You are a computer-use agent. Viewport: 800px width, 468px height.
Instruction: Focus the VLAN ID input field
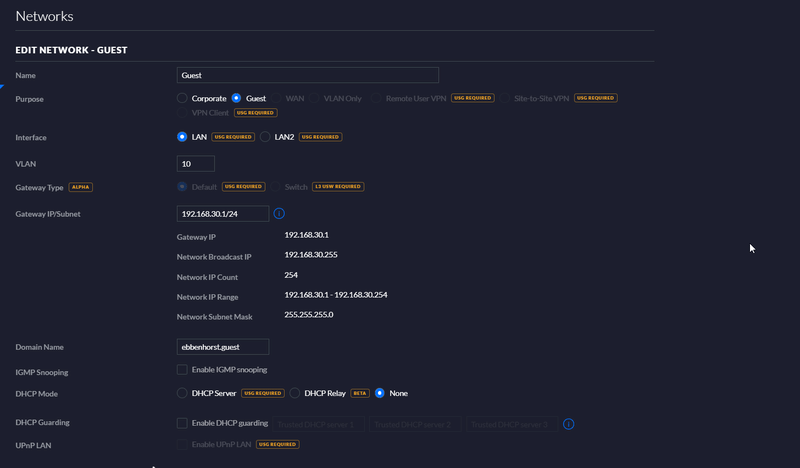(x=195, y=163)
